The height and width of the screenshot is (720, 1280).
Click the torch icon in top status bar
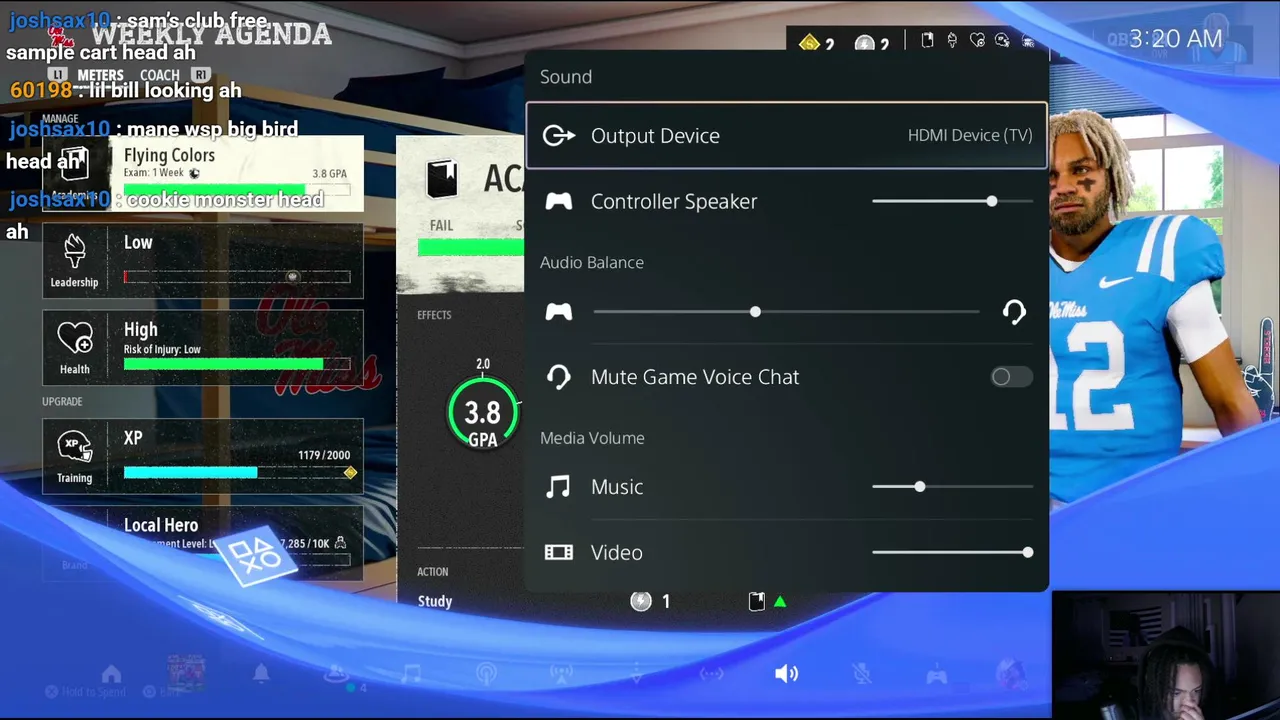[952, 40]
